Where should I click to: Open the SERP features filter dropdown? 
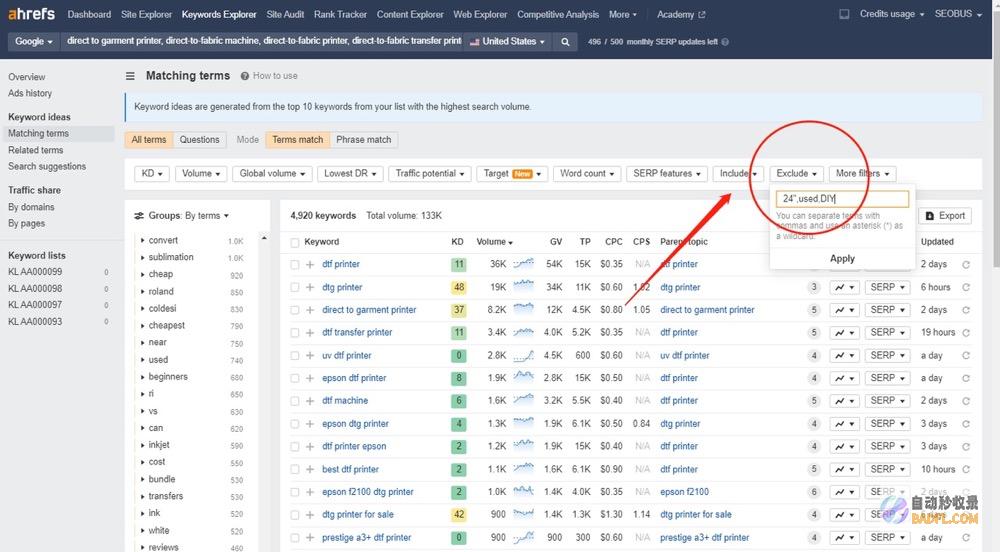point(666,173)
